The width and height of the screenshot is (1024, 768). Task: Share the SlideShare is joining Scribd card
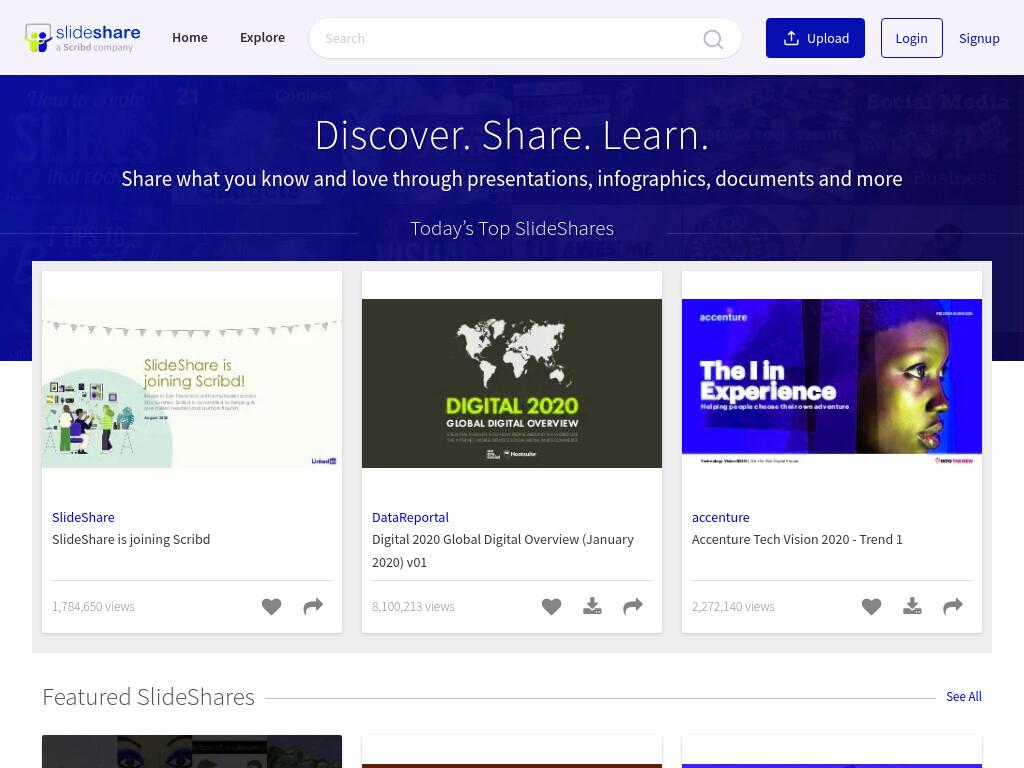pyautogui.click(x=313, y=607)
